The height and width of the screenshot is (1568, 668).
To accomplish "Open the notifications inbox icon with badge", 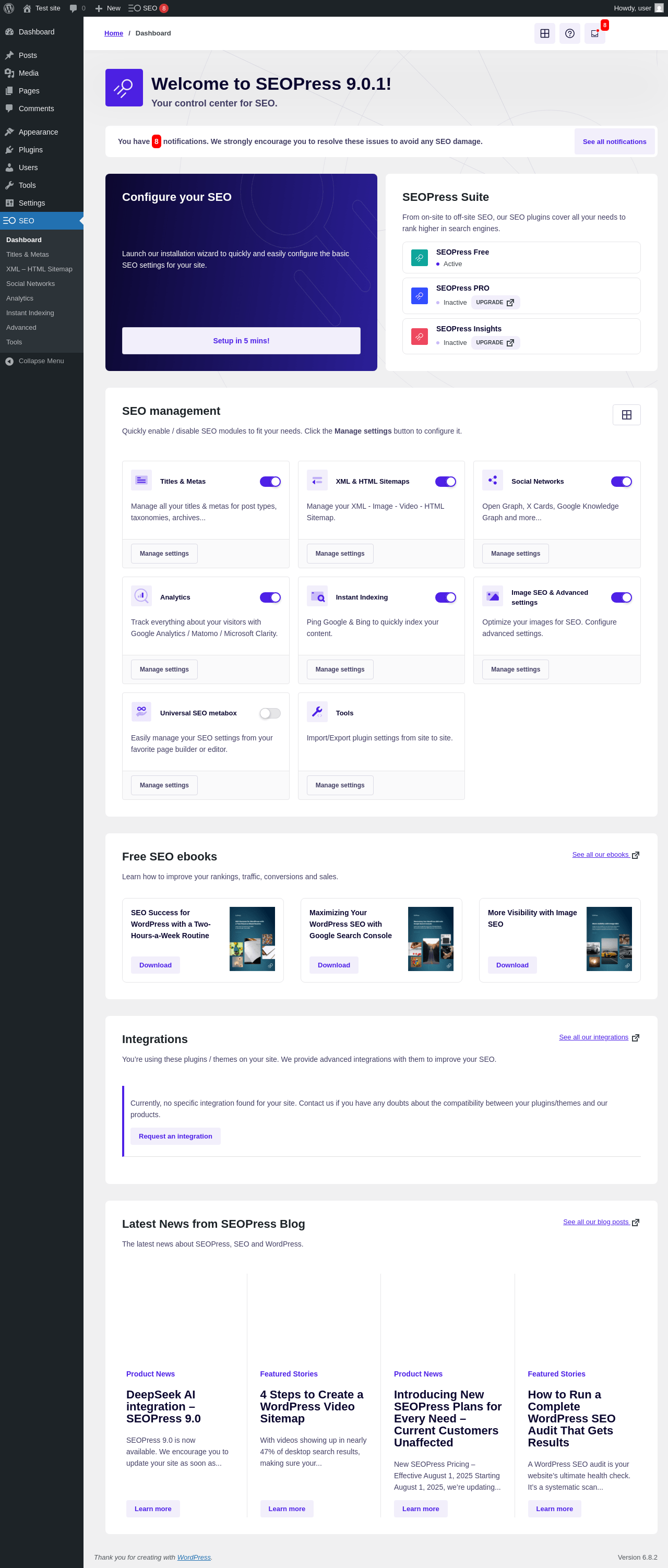I will (594, 33).
